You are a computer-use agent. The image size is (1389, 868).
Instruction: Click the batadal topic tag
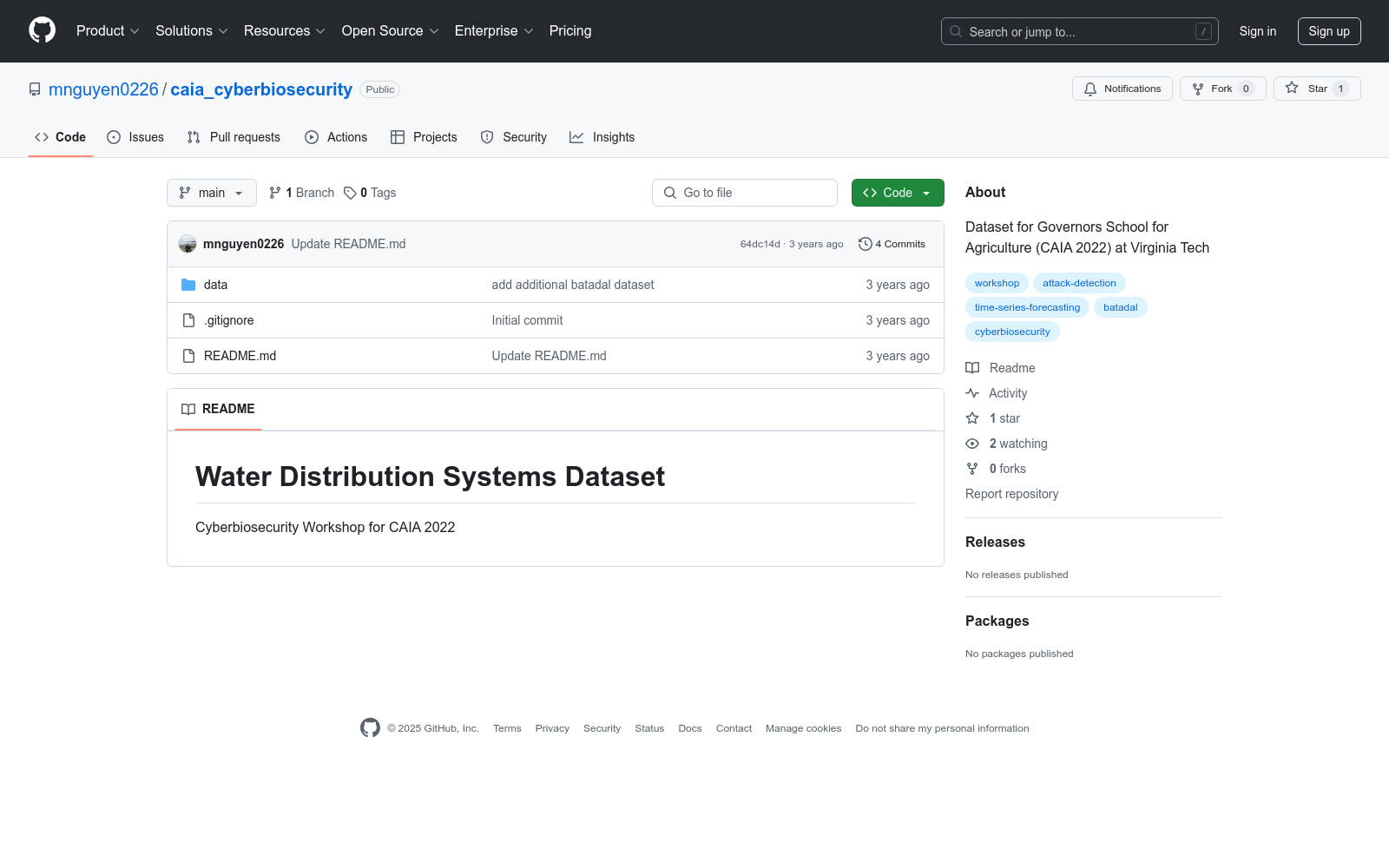pyautogui.click(x=1120, y=307)
